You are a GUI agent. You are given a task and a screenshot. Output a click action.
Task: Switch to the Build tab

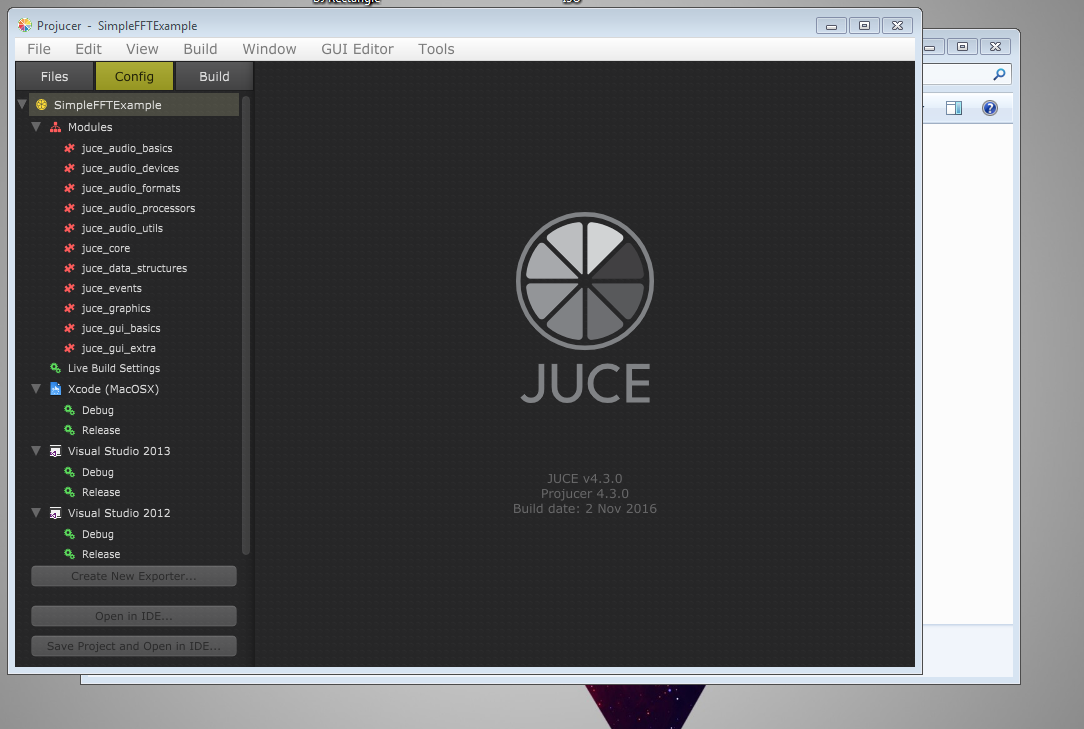point(214,76)
